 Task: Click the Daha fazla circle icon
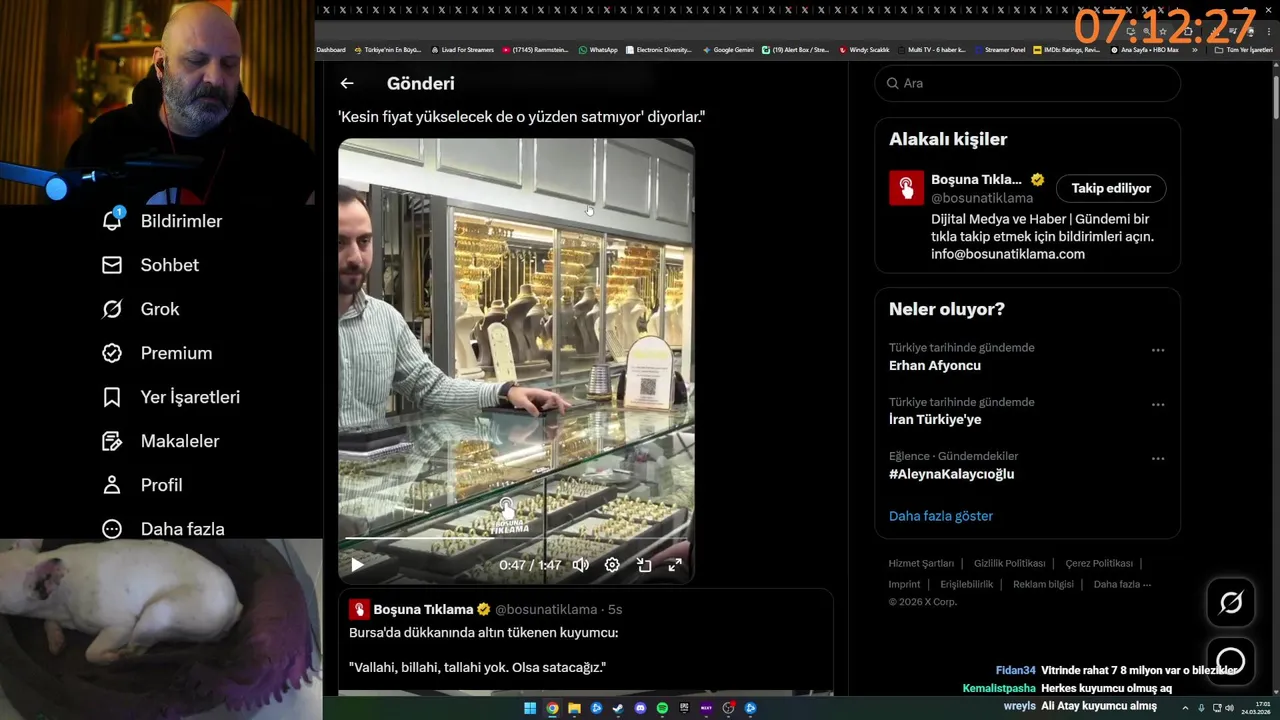click(x=112, y=529)
